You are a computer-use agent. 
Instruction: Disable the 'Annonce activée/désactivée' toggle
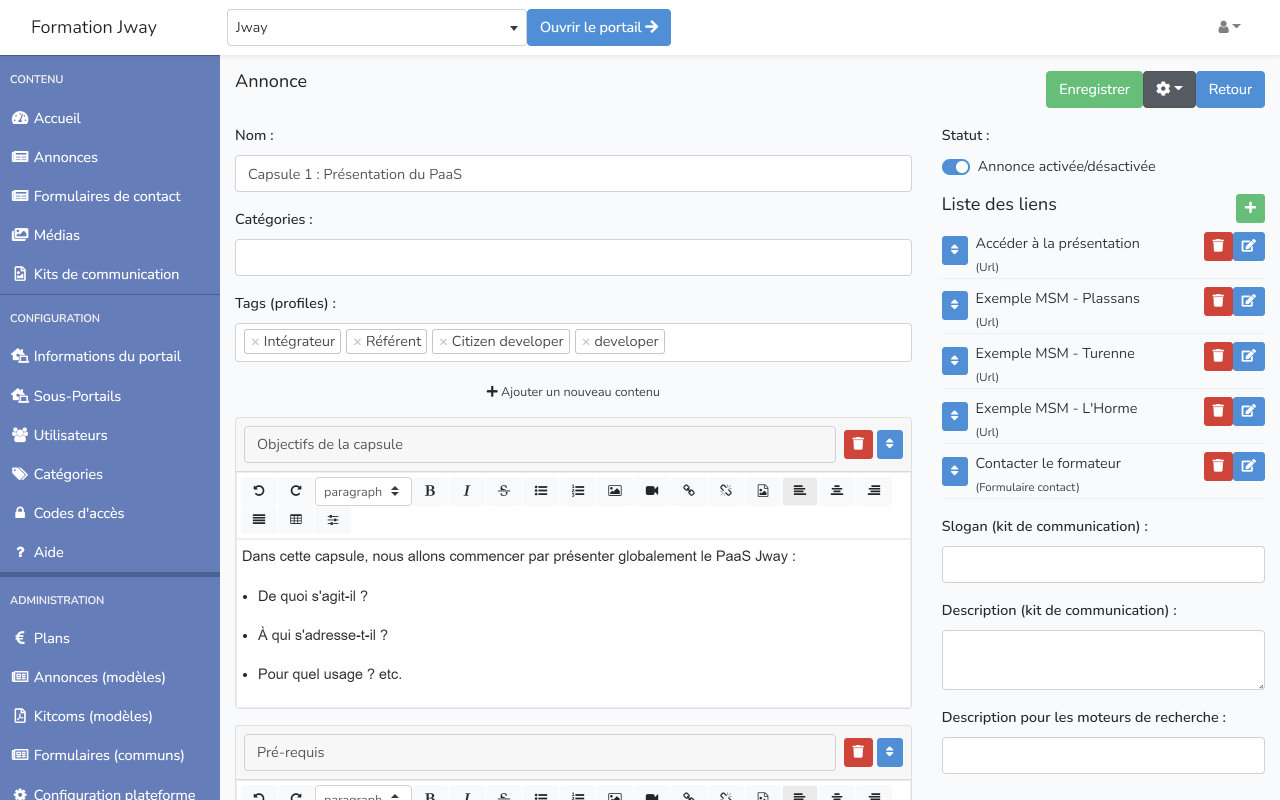click(x=956, y=167)
